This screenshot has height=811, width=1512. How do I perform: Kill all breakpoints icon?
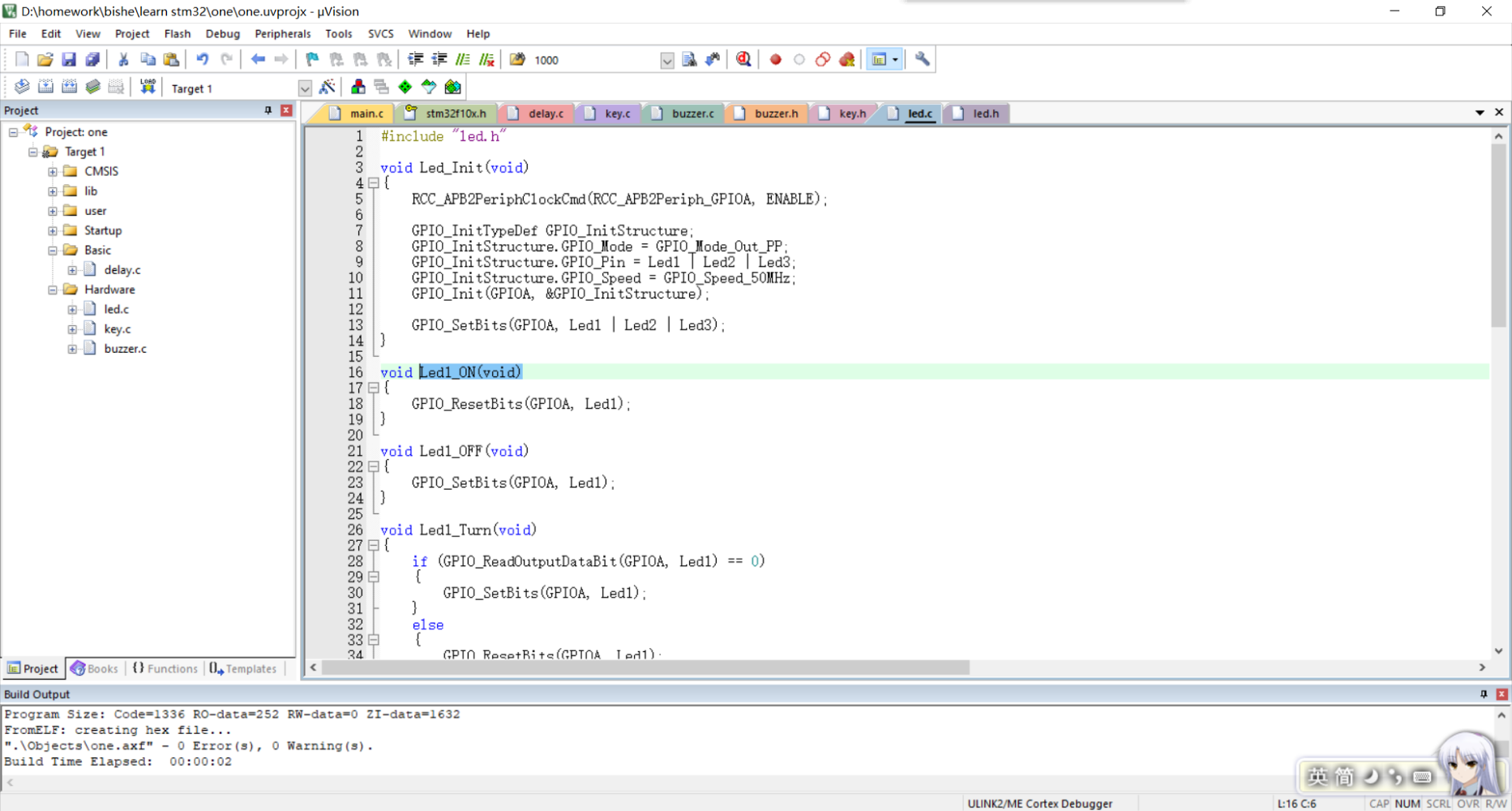(x=847, y=59)
